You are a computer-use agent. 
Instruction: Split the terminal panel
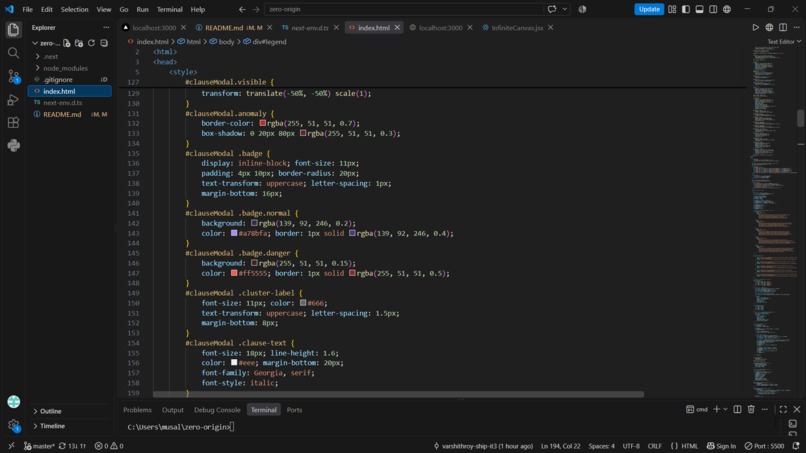[x=737, y=409]
